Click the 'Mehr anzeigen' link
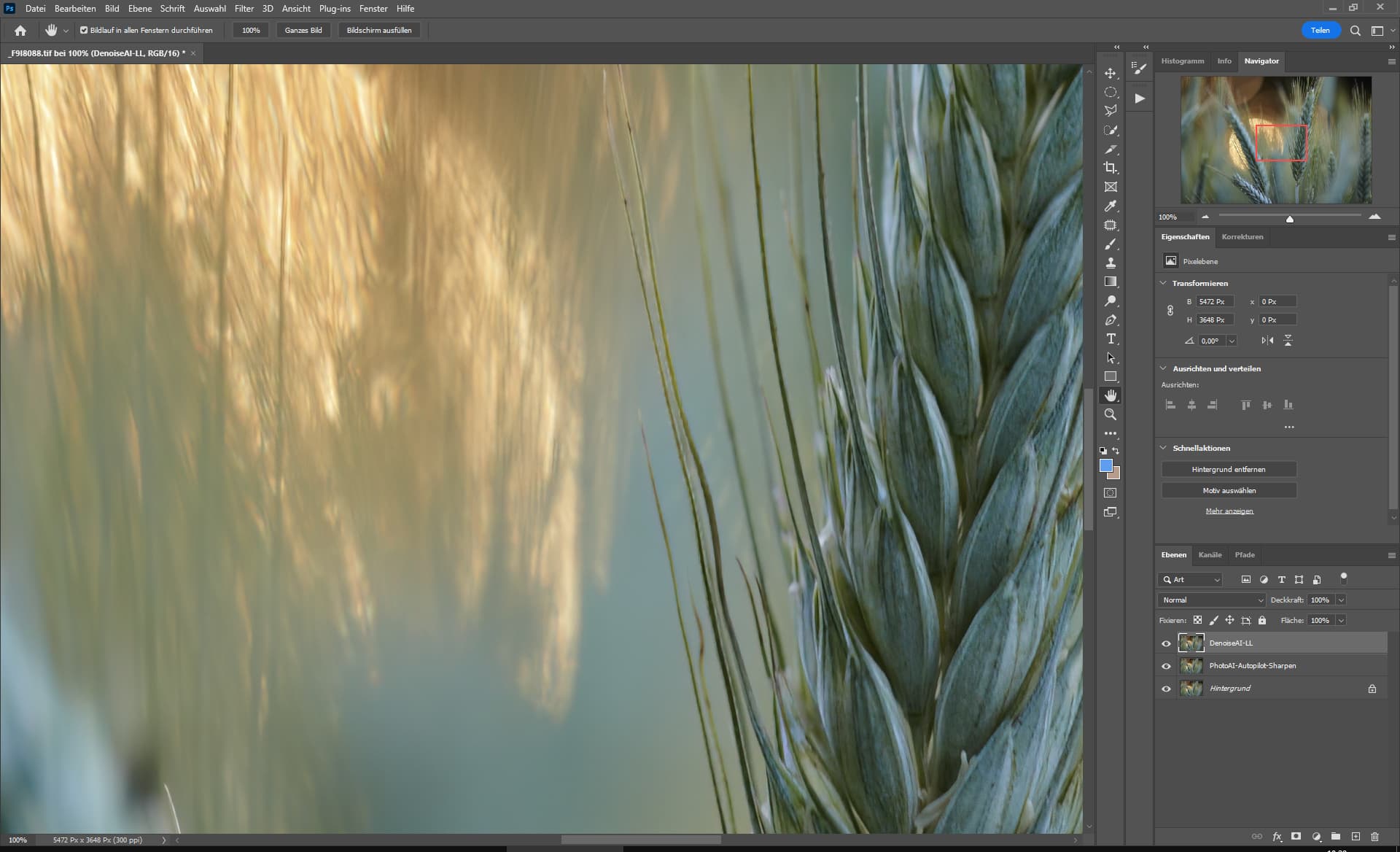Screen dimensions: 1400x852 tap(1229, 511)
